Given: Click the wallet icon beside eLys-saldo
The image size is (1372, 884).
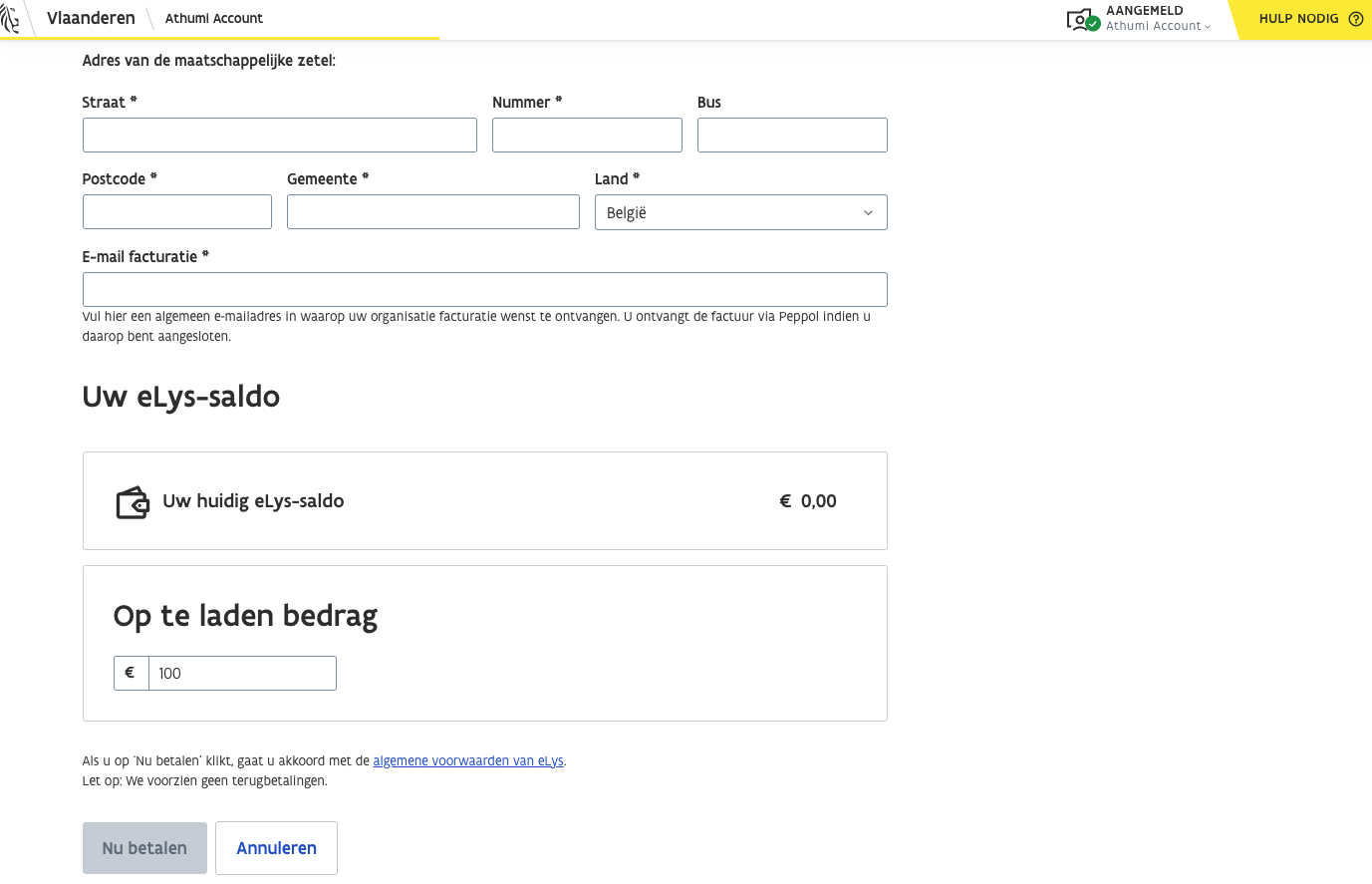Looking at the screenshot, I should [133, 502].
